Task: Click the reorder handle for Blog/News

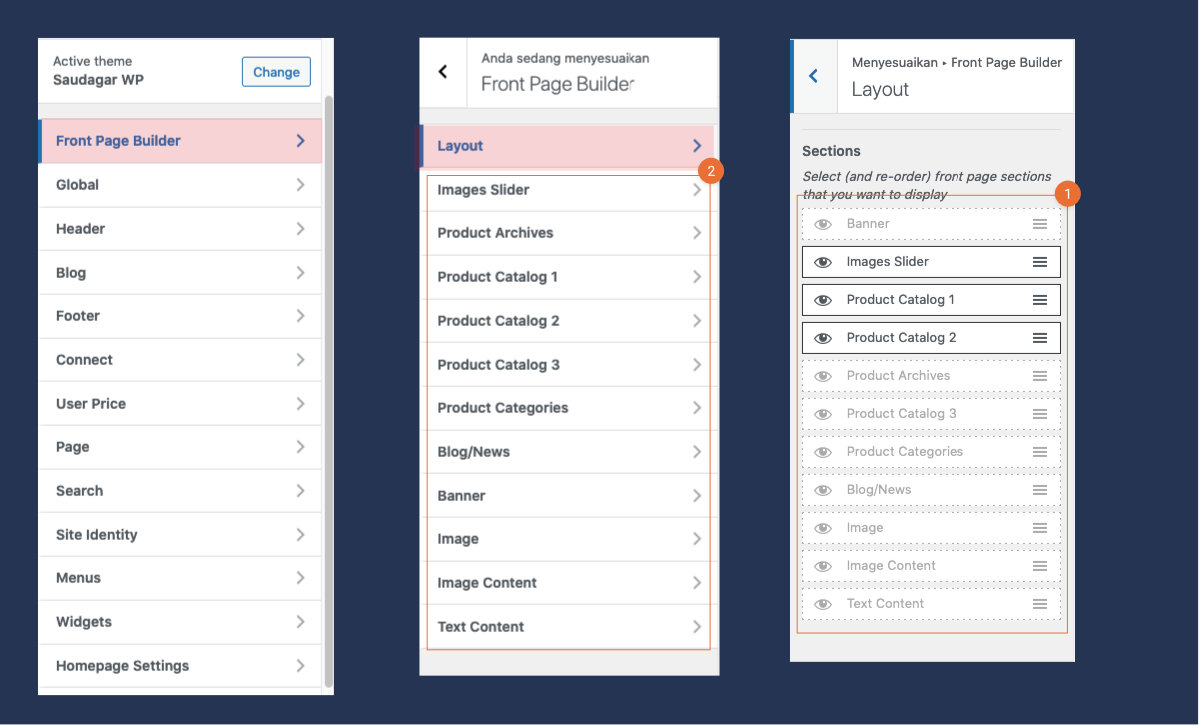Action: click(1040, 489)
